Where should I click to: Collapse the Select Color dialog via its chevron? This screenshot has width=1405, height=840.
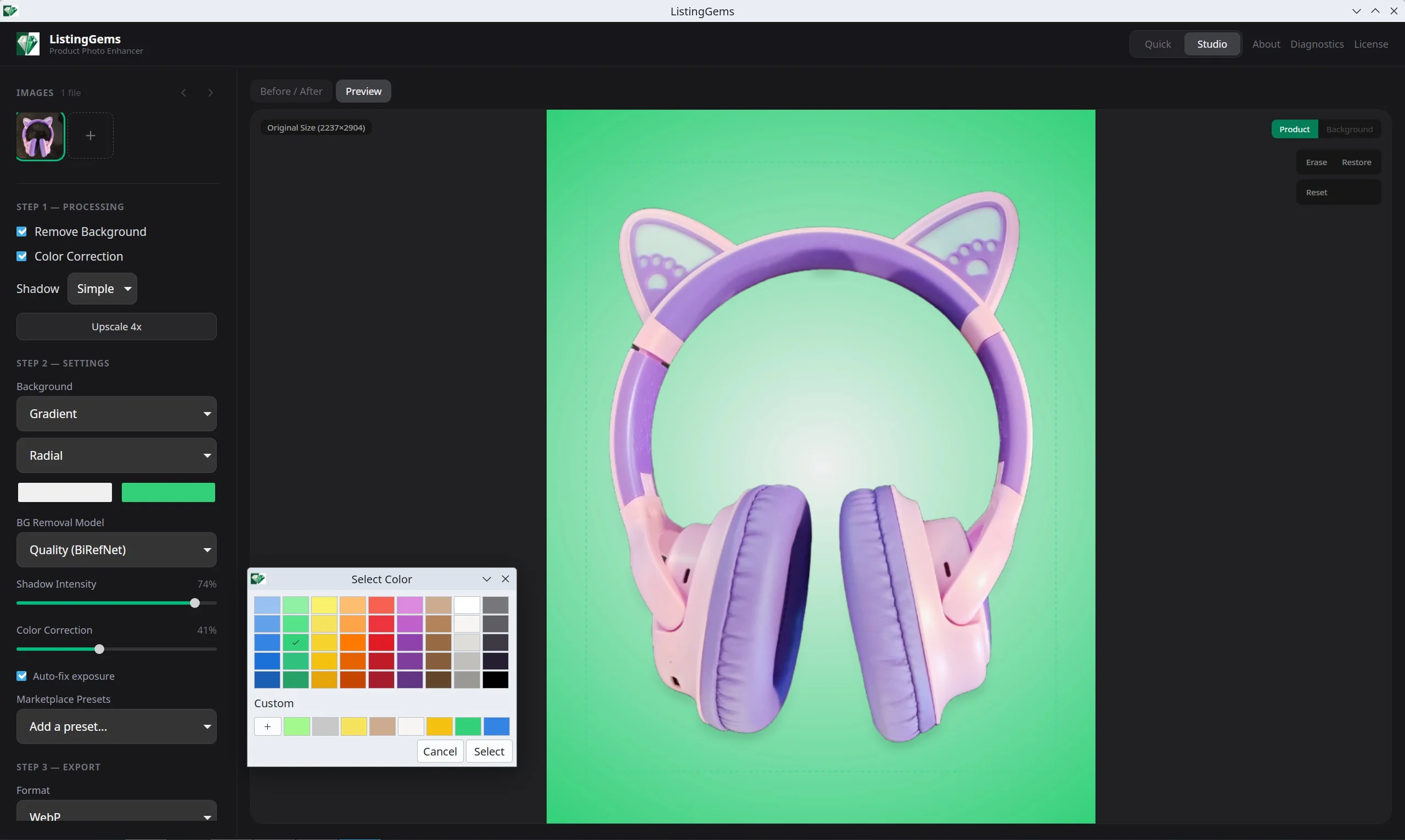(x=486, y=578)
